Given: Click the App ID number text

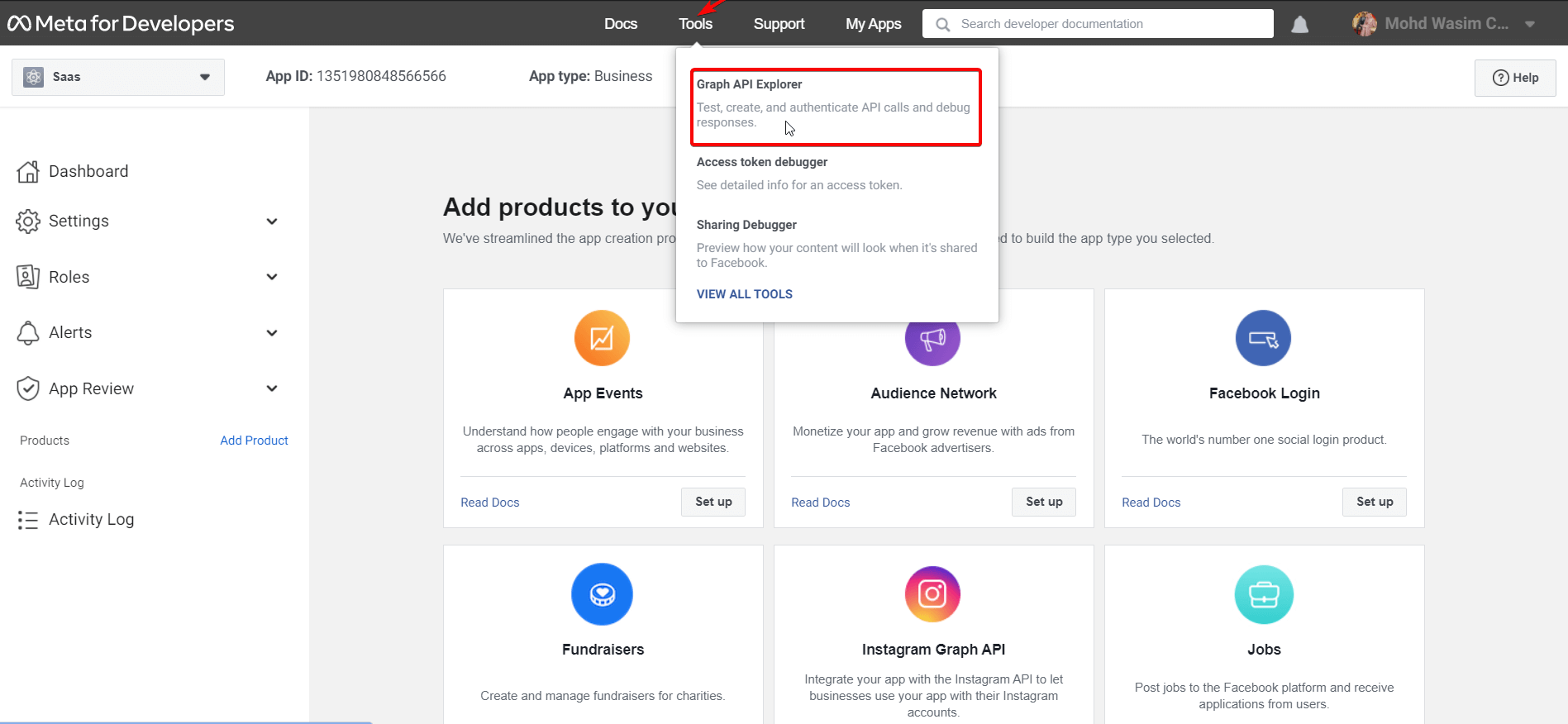Looking at the screenshot, I should (x=382, y=76).
